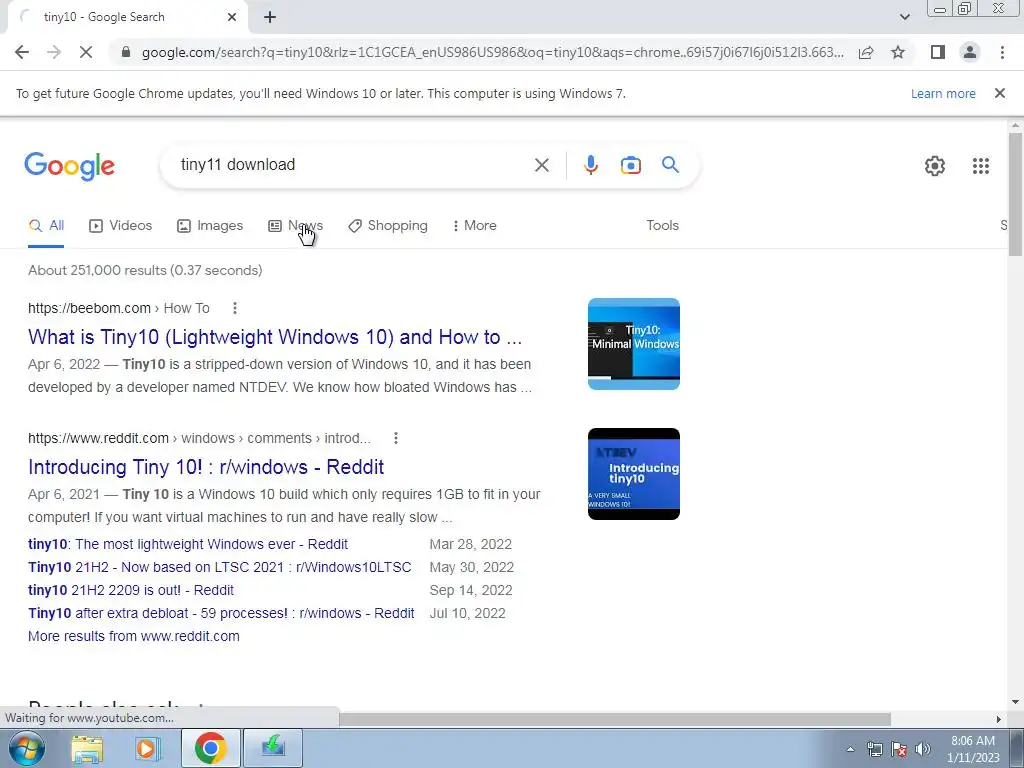Open the Google apps grid

[980, 166]
